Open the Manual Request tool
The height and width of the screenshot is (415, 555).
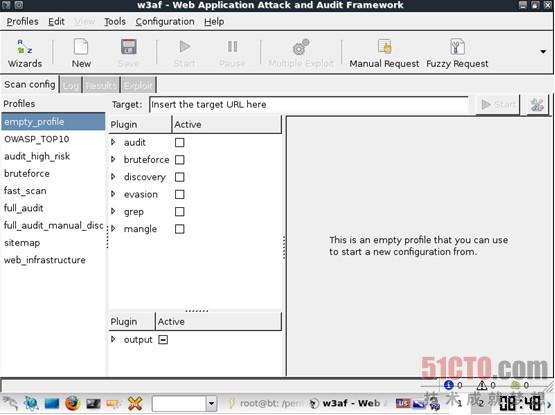(x=384, y=53)
